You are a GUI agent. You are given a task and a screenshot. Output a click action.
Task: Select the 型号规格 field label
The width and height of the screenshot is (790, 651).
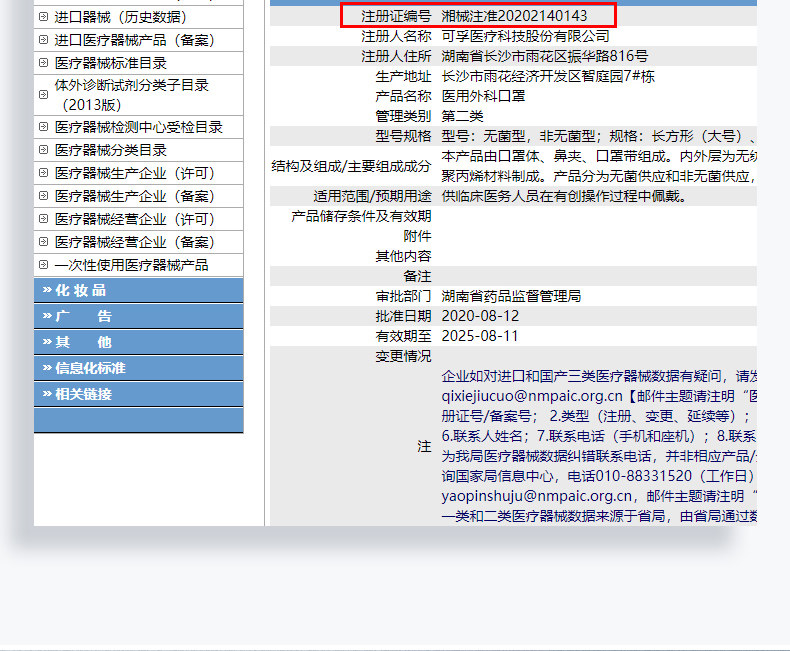(403, 136)
